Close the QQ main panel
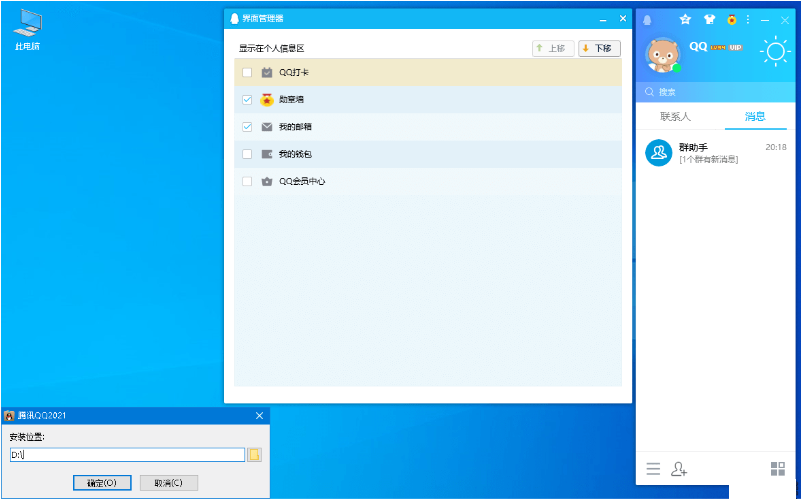The height and width of the screenshot is (499, 801). (785, 20)
